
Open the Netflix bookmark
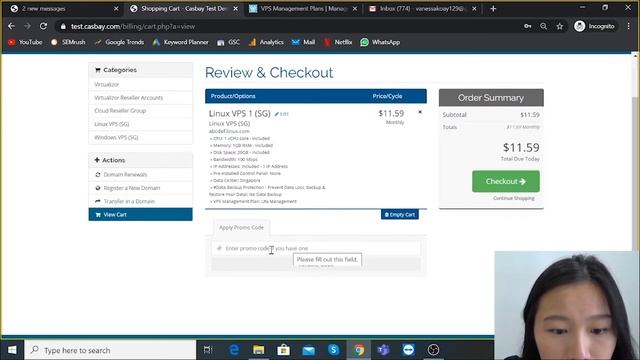(338, 42)
